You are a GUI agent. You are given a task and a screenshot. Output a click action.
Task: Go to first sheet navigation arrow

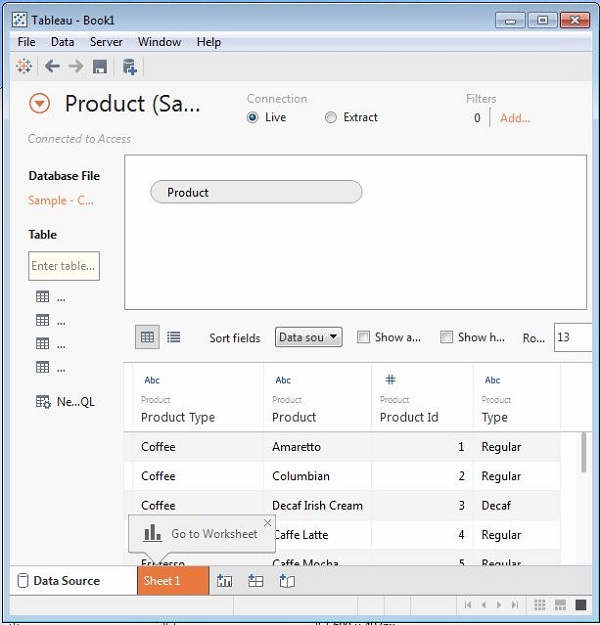468,605
